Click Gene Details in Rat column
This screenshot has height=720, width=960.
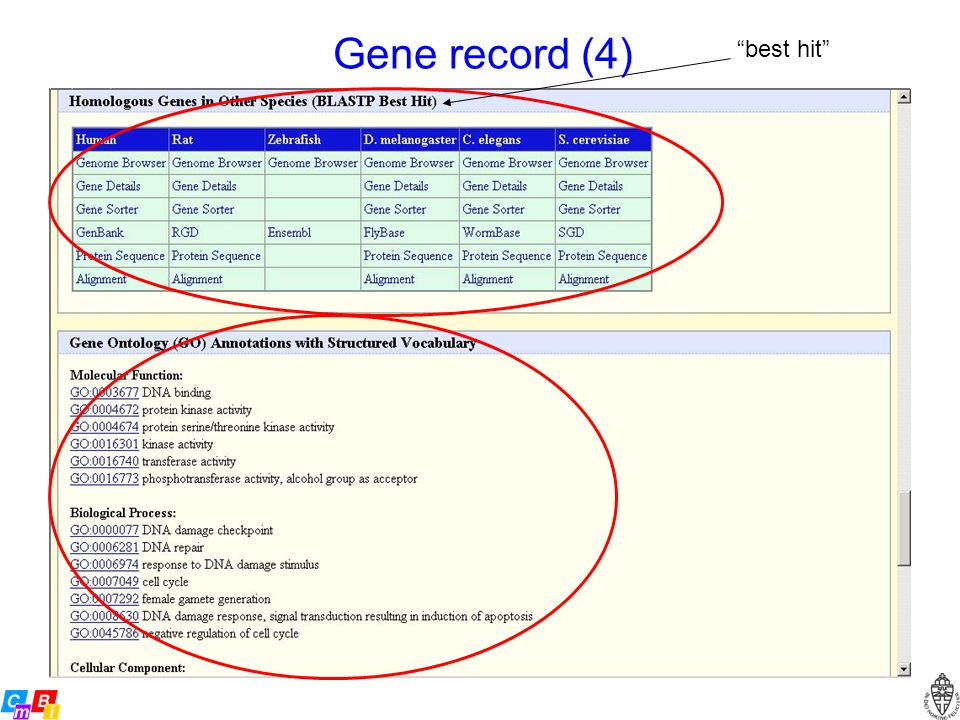(204, 186)
